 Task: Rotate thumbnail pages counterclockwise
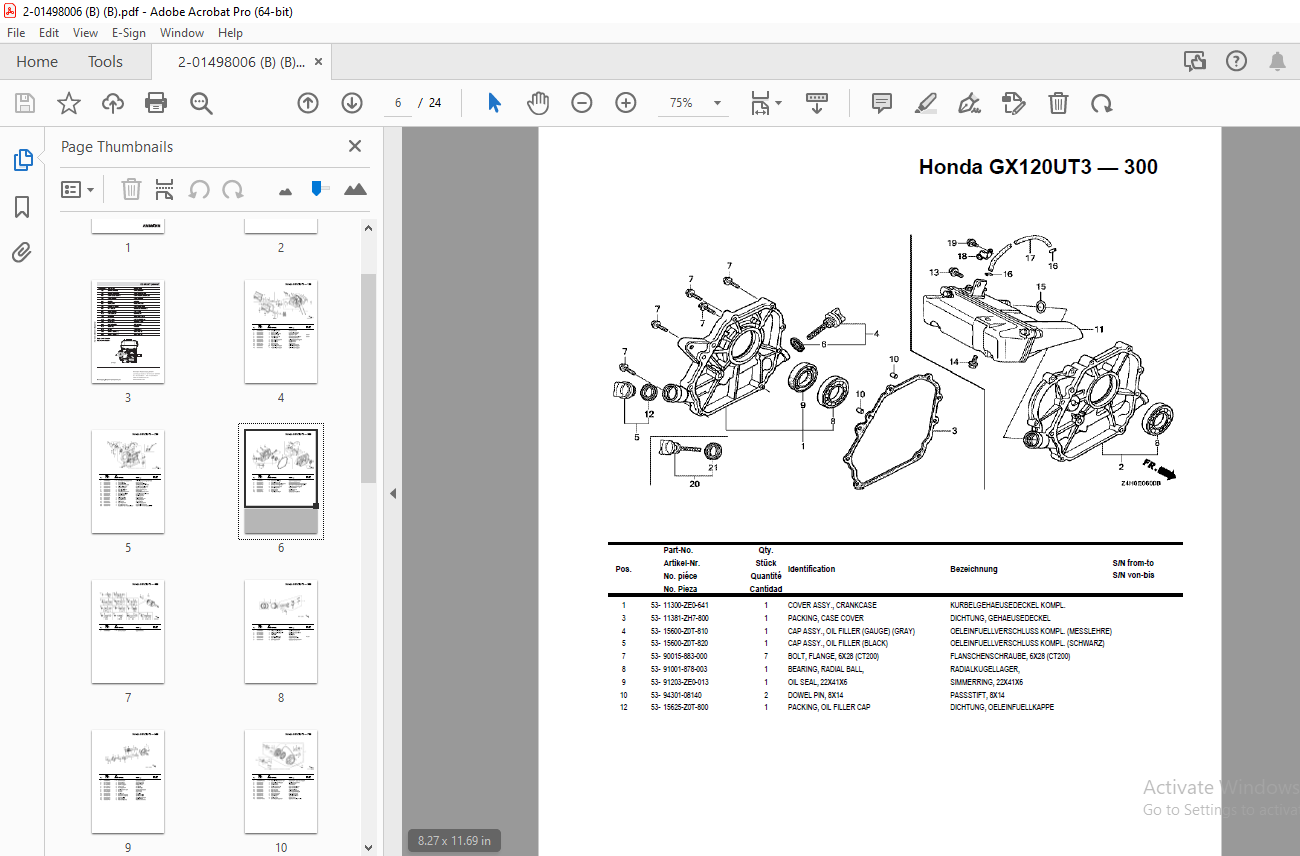tap(199, 189)
